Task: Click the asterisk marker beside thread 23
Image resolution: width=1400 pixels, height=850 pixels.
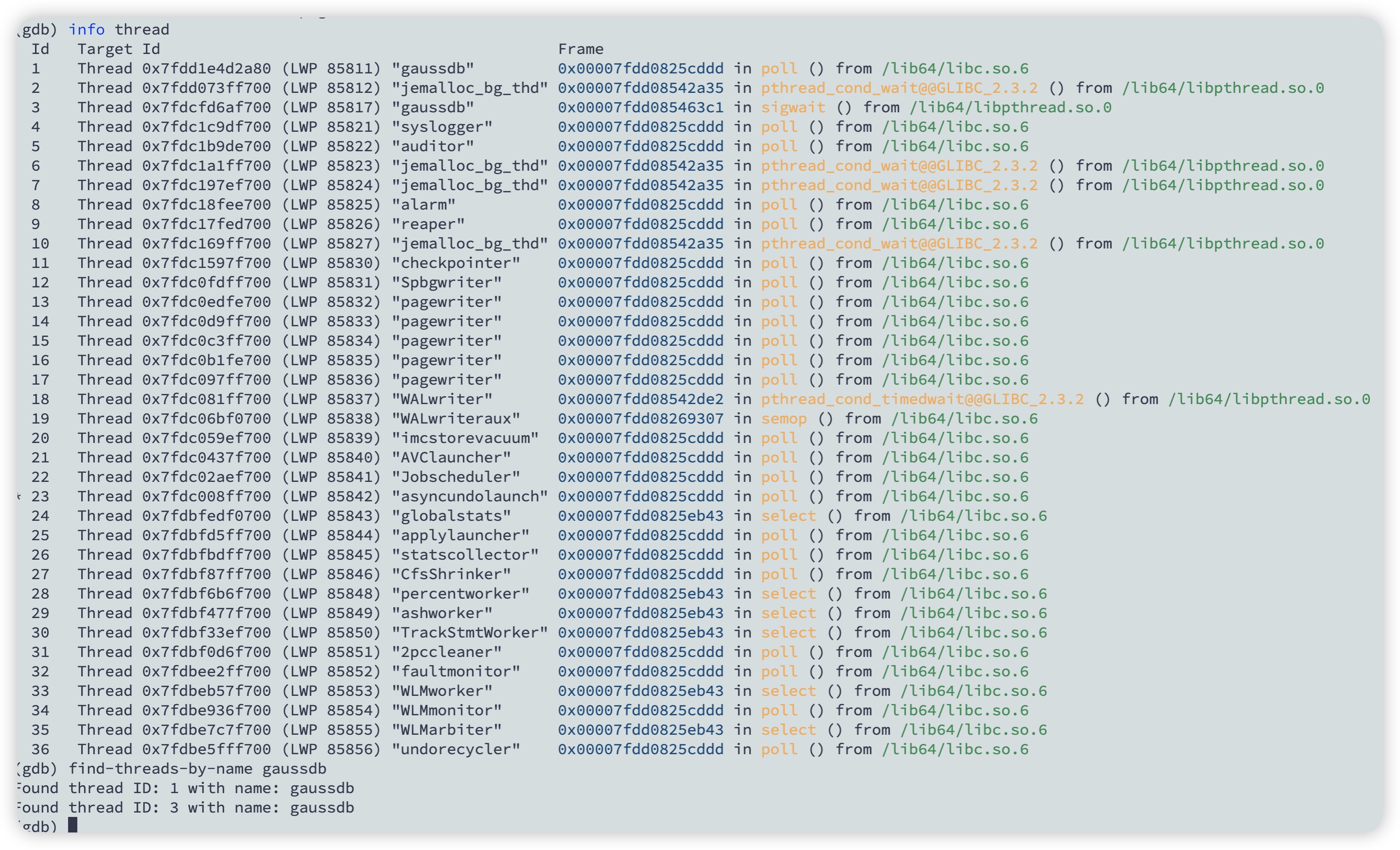Action: [19, 496]
